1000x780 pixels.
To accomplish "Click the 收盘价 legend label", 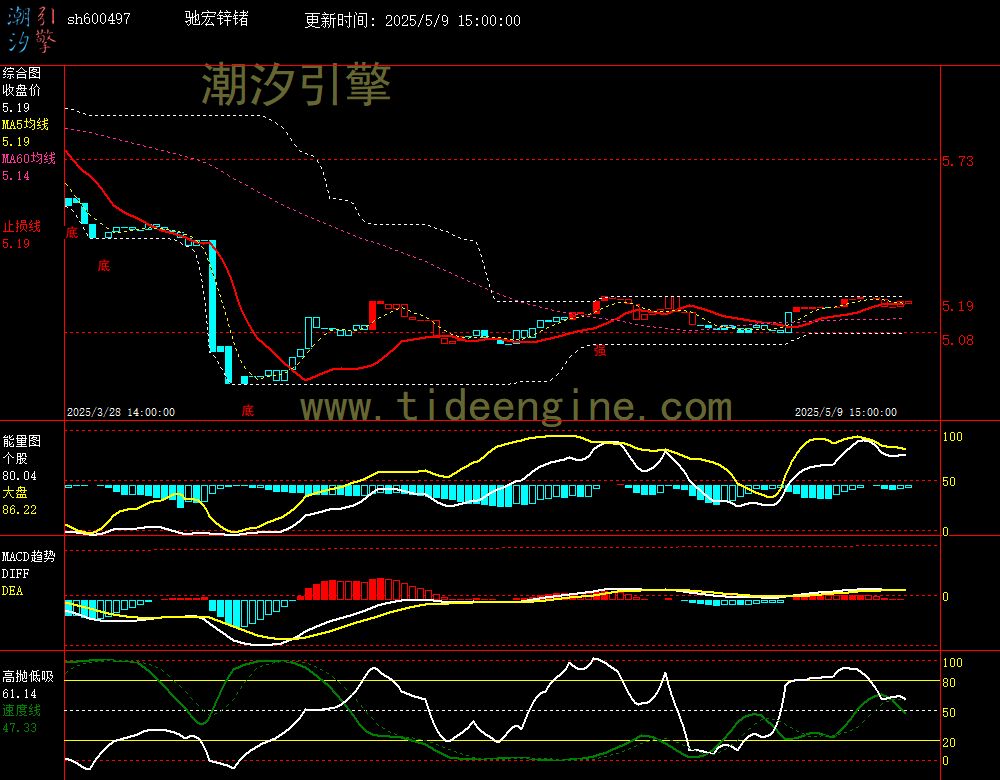I will point(21,91).
